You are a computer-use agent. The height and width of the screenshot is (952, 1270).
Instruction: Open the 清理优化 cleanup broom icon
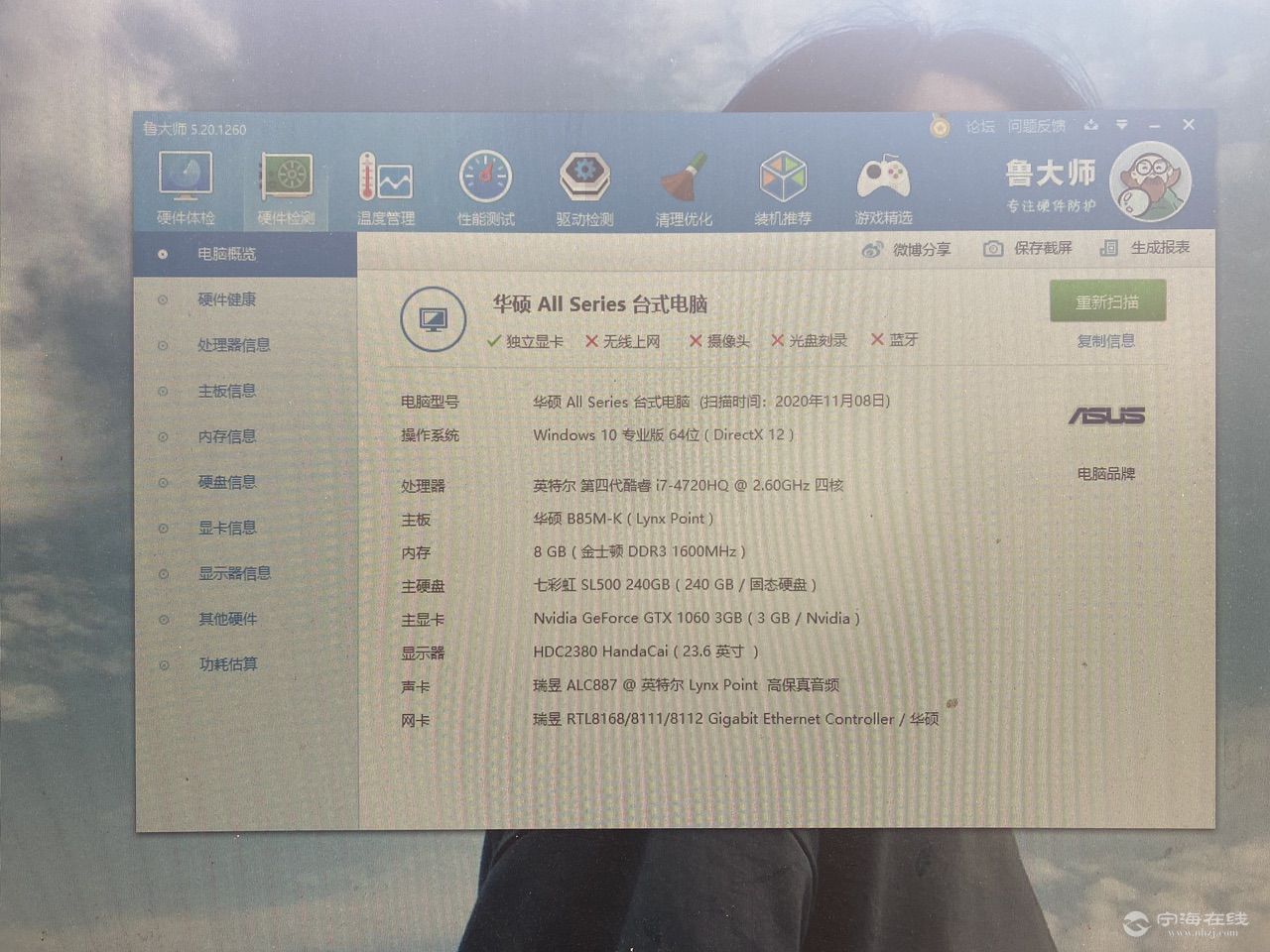point(684,187)
